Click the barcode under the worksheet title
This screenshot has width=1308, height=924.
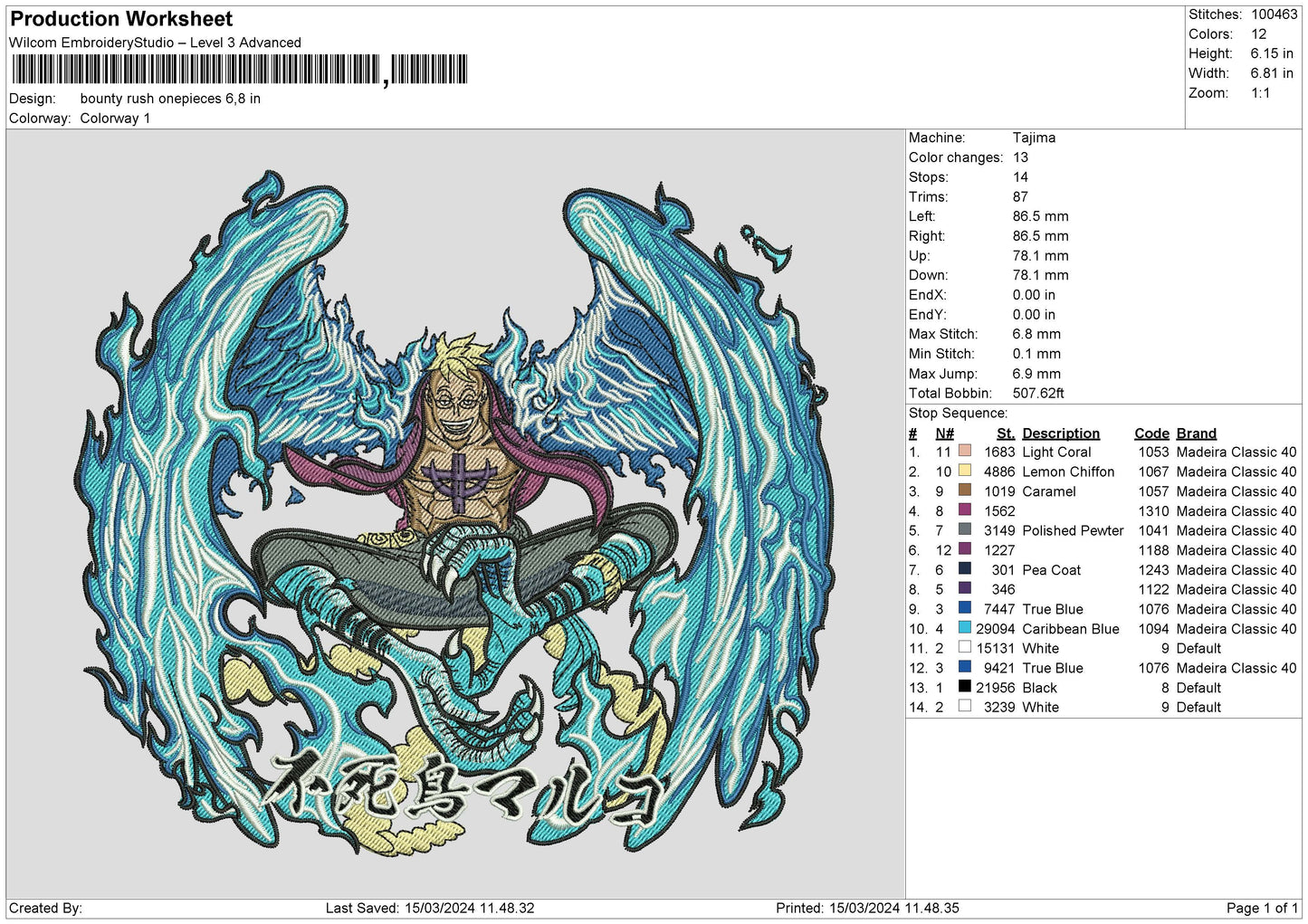point(239,70)
